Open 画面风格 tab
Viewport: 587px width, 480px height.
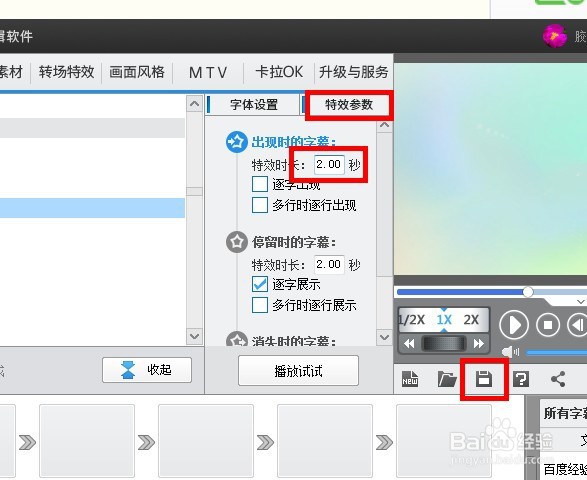click(137, 72)
